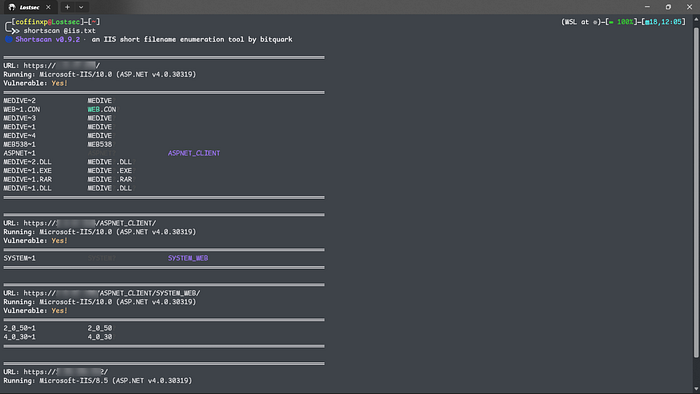The image size is (700, 394).
Task: Click the blue Shortscan banner icon
Action: [9, 39]
